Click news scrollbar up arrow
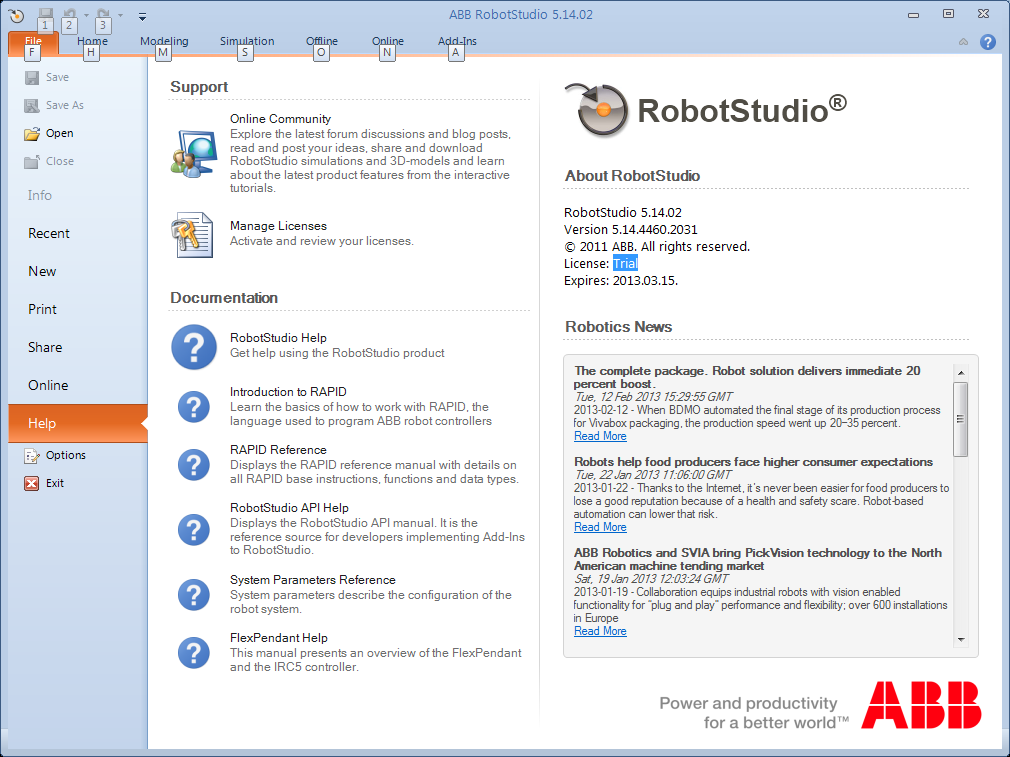1010x757 pixels. [x=960, y=372]
